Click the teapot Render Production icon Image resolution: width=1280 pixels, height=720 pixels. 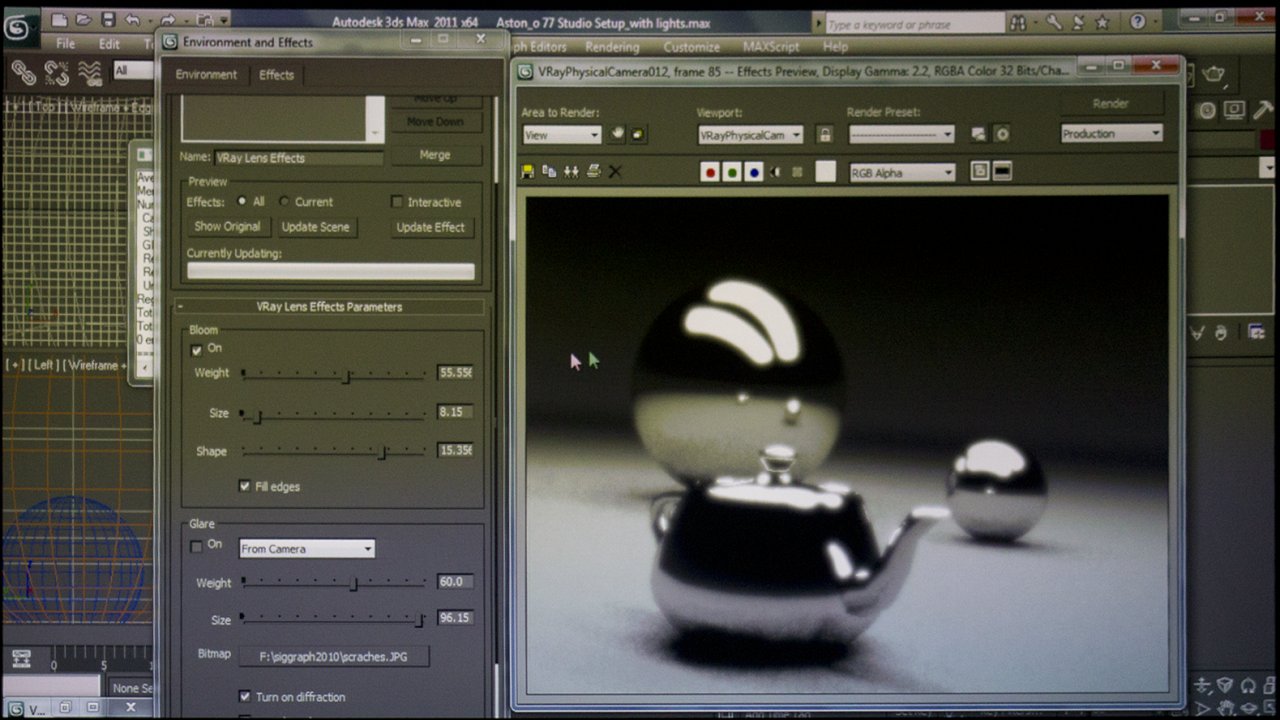point(1214,74)
